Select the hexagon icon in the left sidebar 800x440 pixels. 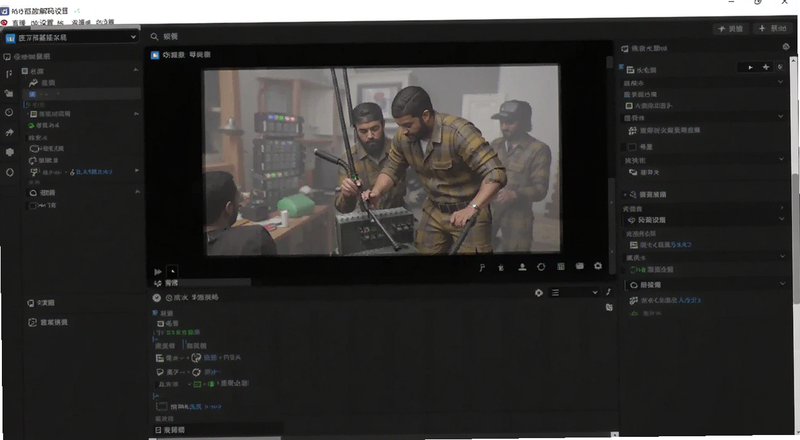9,152
